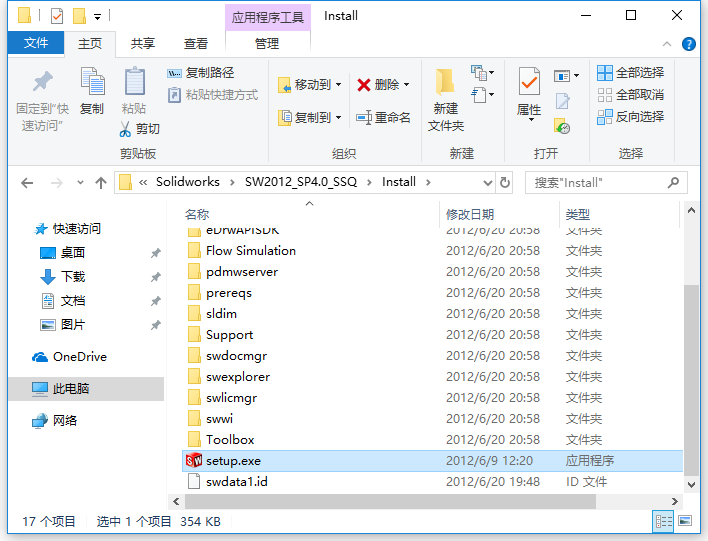This screenshot has height=541, width=708.
Task: Click the vertical scrollbar down arrow
Action: tap(691, 485)
